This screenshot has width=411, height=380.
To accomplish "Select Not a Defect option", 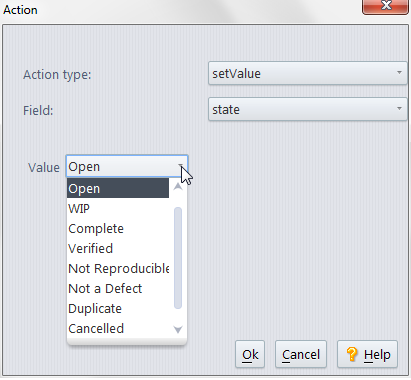I will 118,289.
